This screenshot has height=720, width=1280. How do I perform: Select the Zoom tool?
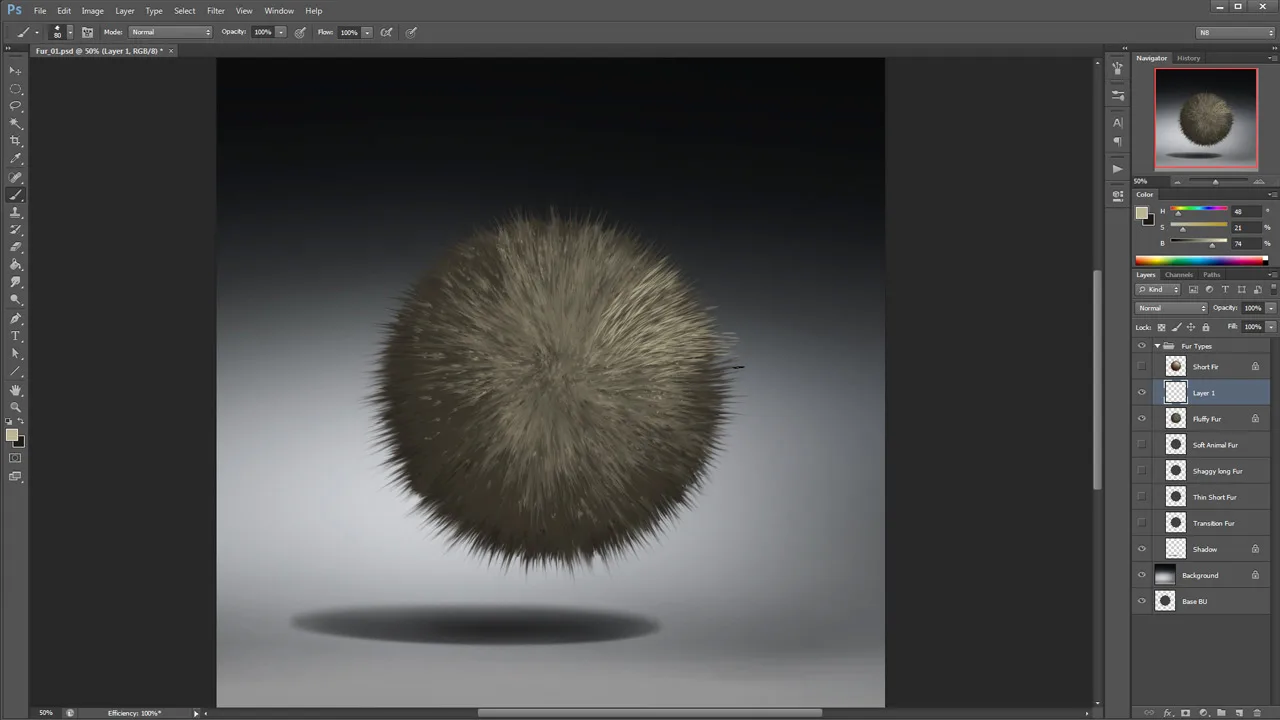[15, 407]
